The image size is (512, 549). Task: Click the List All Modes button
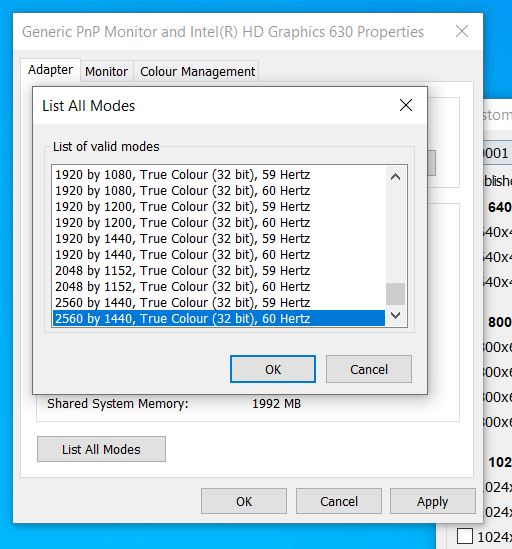coord(101,449)
